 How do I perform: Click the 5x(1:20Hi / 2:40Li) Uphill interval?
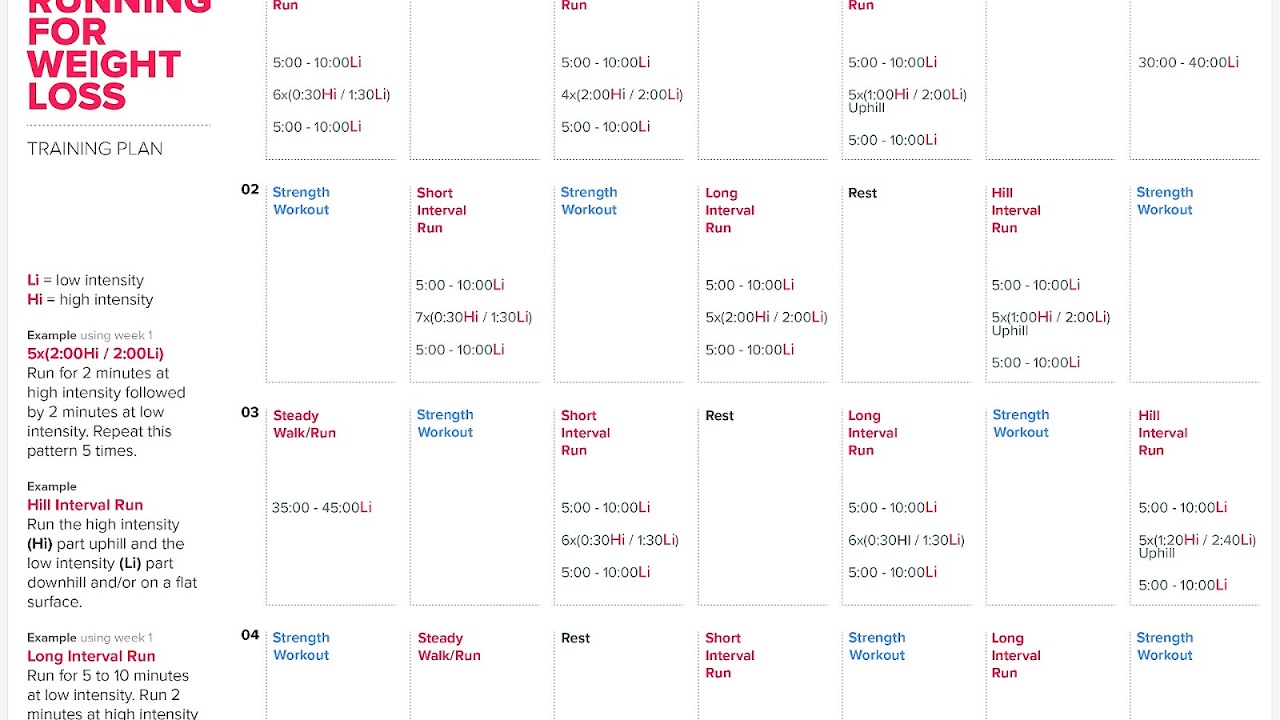click(x=1197, y=546)
